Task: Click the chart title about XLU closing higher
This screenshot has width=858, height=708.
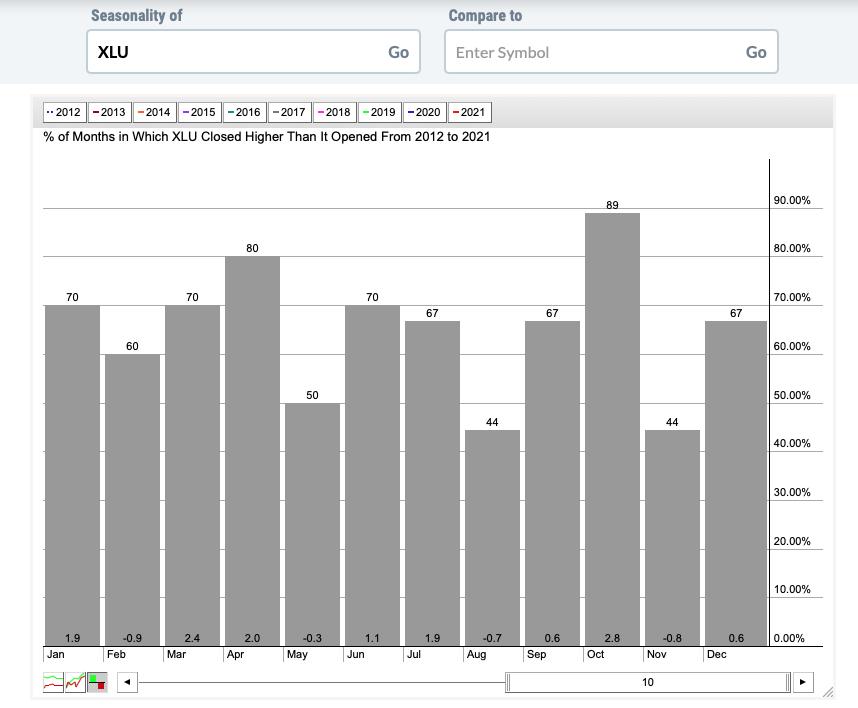Action: click(266, 137)
